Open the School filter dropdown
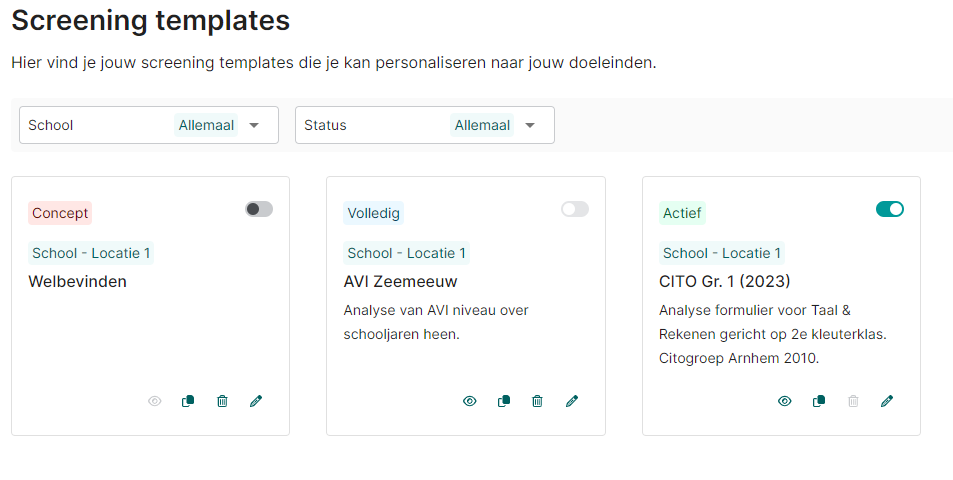This screenshot has width=953, height=480. pyautogui.click(x=148, y=125)
